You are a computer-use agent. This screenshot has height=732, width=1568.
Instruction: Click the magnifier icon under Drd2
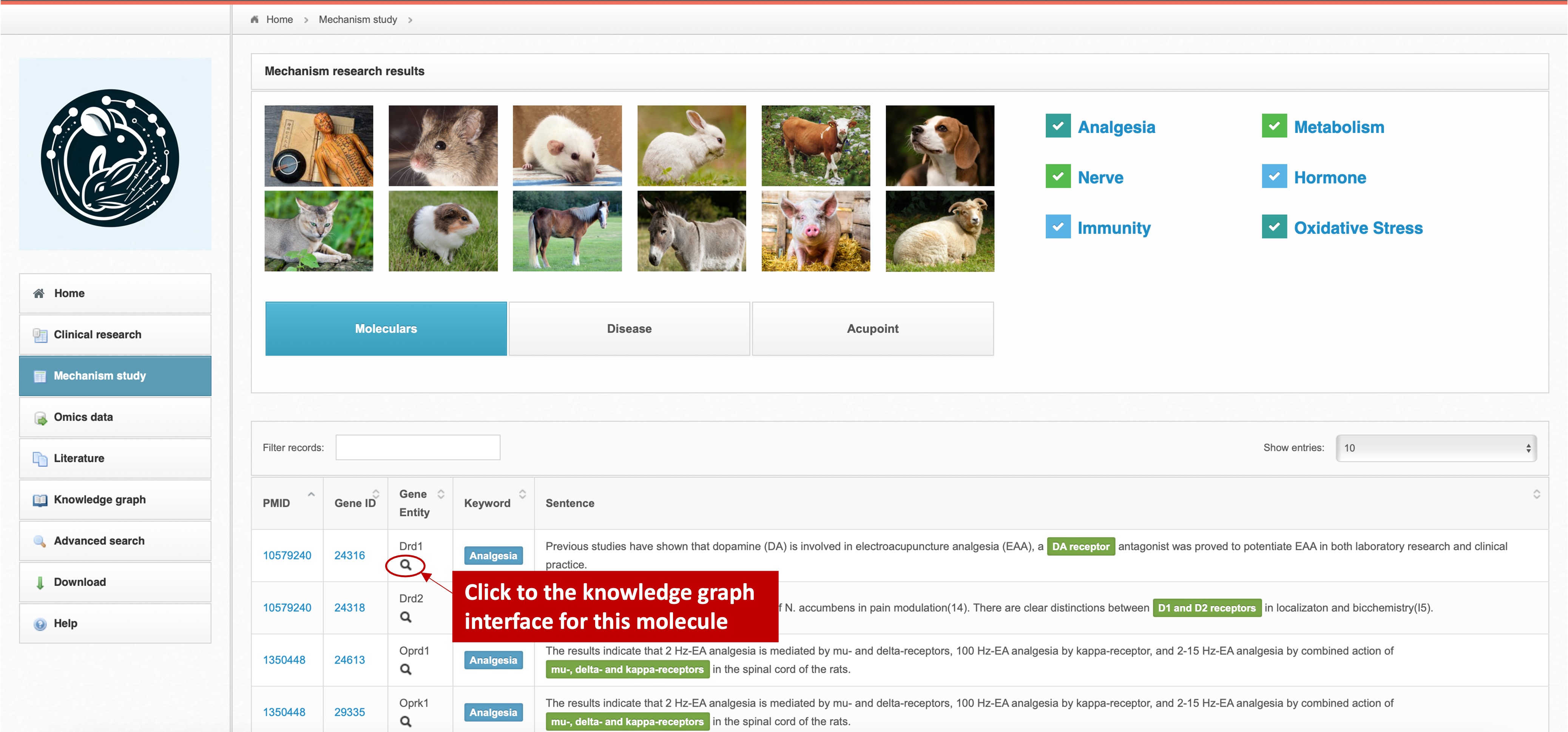click(x=405, y=617)
